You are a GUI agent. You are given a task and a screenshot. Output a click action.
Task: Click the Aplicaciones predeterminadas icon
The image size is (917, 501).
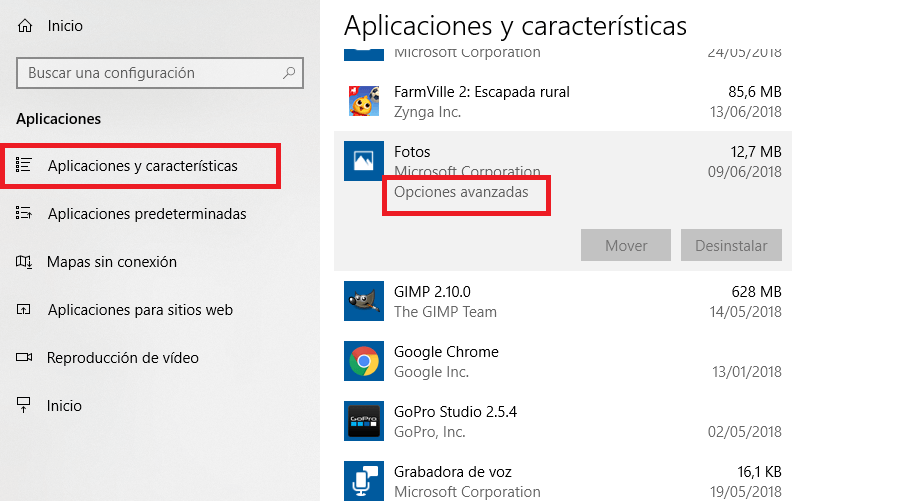(23, 213)
